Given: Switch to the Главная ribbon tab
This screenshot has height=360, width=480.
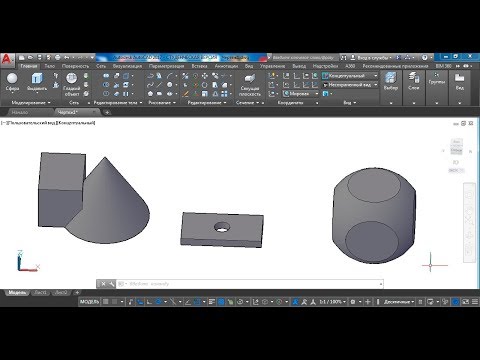Looking at the screenshot, I should (28, 66).
